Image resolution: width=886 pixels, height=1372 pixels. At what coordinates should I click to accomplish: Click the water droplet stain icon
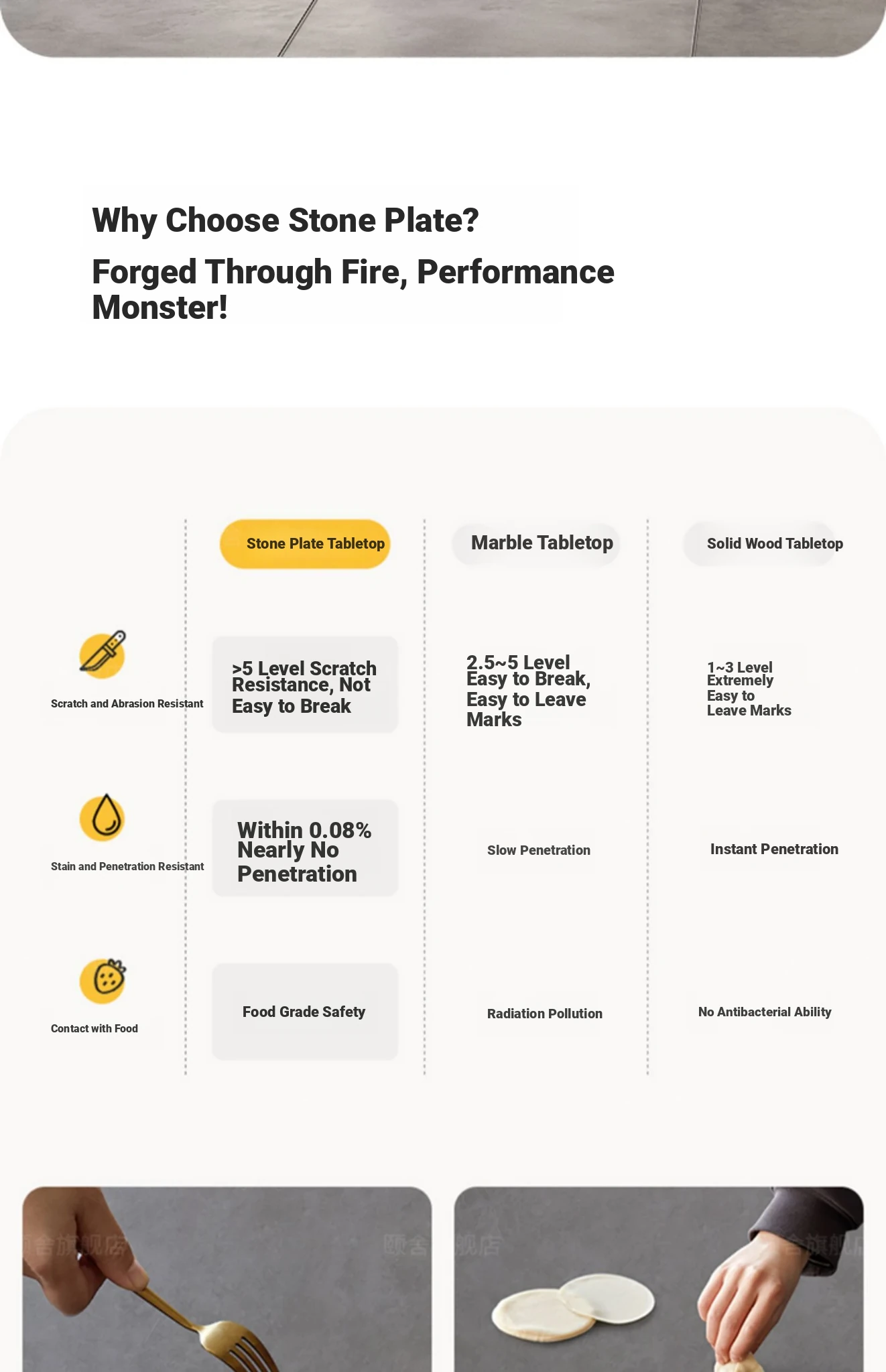[x=103, y=818]
